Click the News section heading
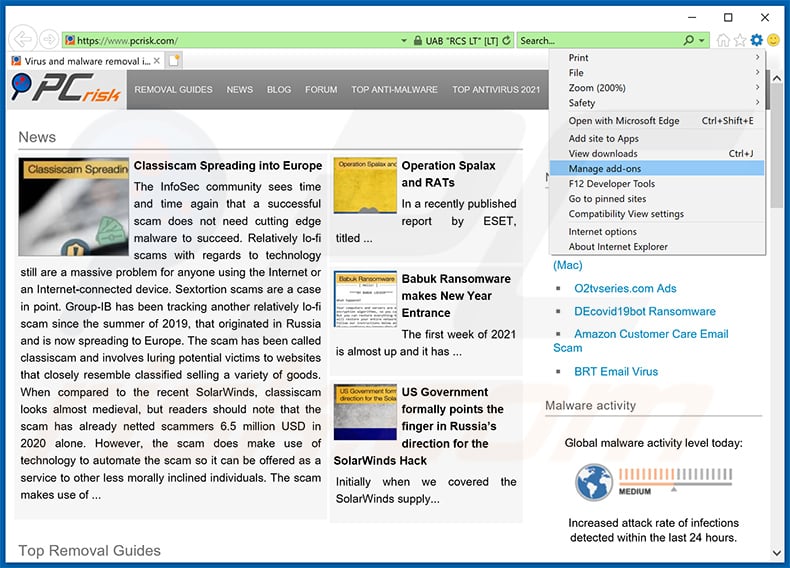Image resolution: width=790 pixels, height=568 pixels. coord(37,137)
